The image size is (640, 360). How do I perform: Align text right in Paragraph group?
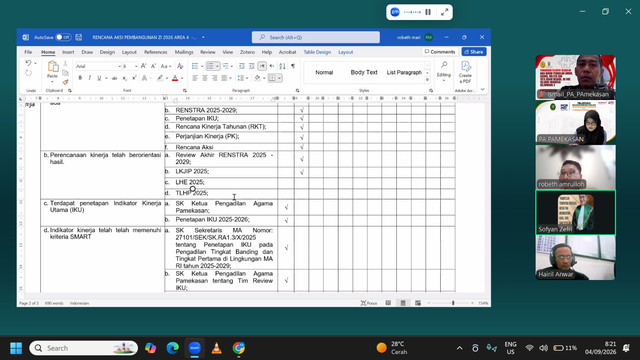[215, 78]
